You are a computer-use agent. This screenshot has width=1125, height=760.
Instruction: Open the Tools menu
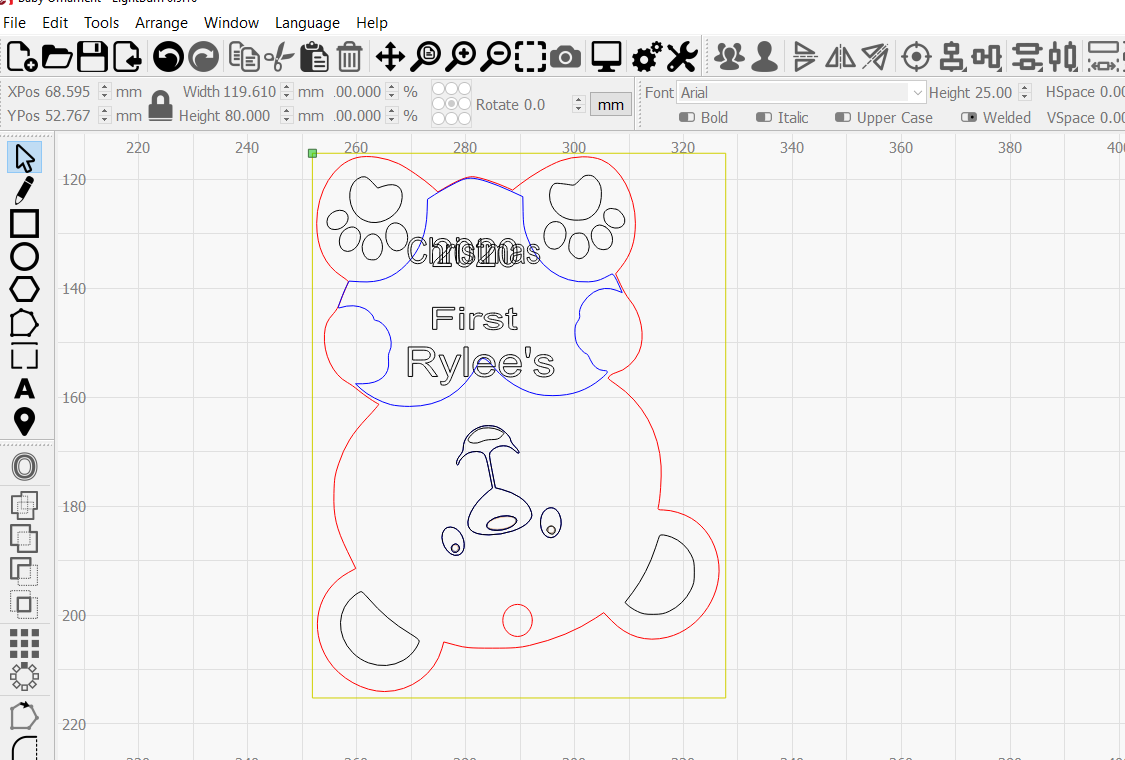(x=101, y=23)
